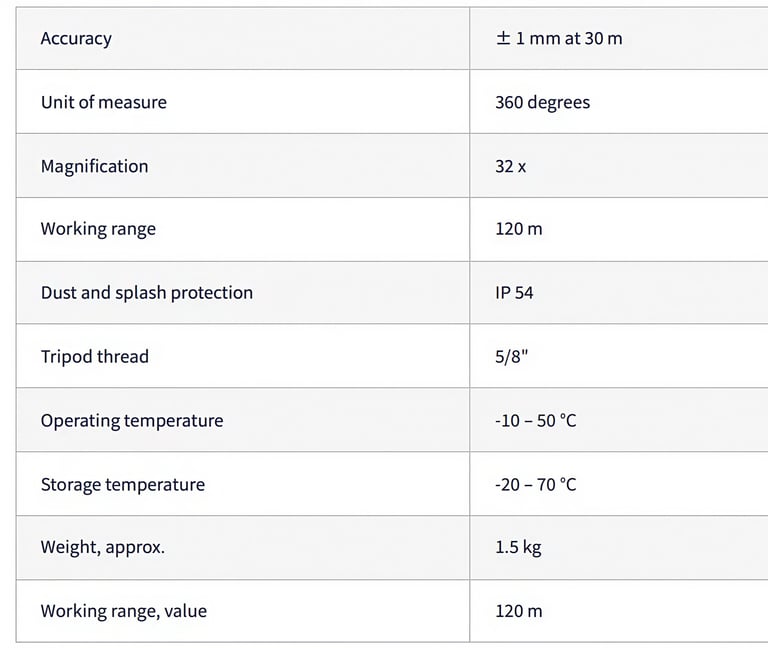
Task: Click the Magnification row label
Action: [95, 166]
